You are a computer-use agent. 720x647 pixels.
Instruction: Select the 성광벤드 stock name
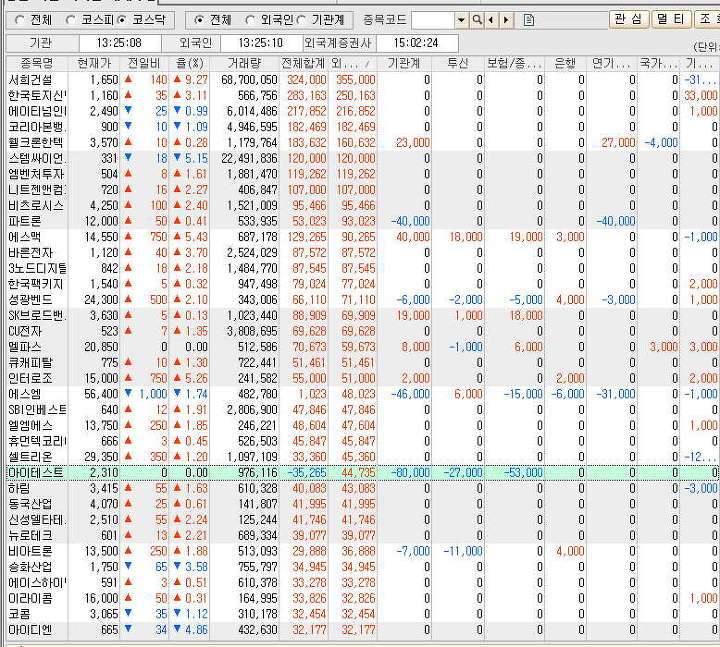tap(30, 300)
